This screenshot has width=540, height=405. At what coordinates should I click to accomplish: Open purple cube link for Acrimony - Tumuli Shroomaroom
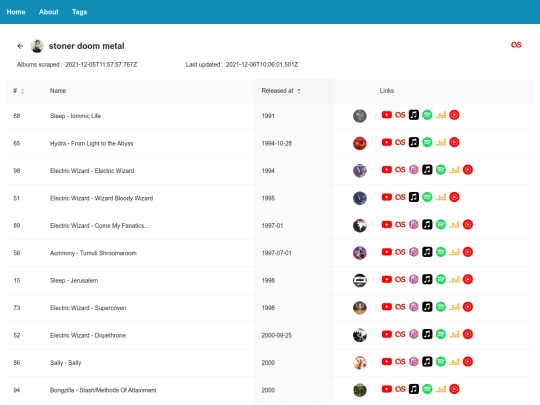point(414,252)
